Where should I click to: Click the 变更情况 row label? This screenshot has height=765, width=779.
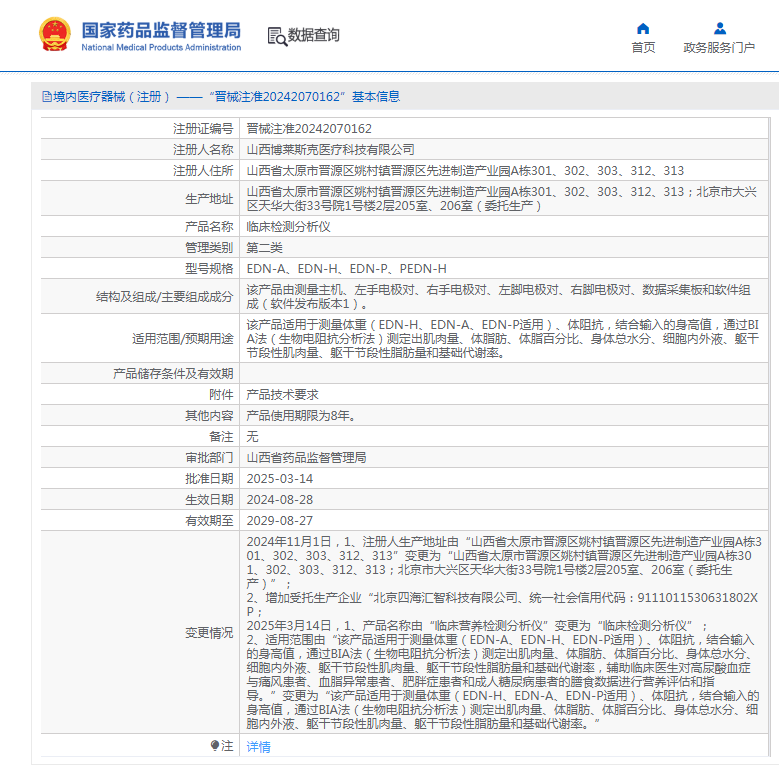tap(209, 632)
